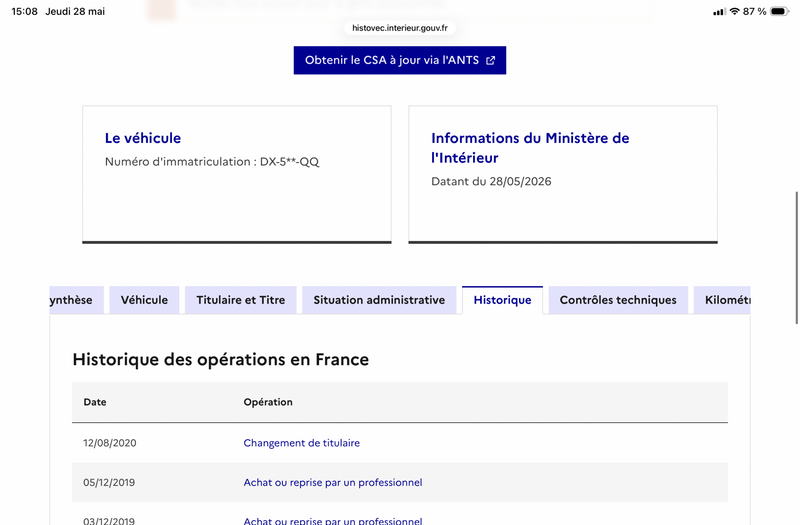Open the cut-off Kilométrage tab
800x525 pixels.
722,300
